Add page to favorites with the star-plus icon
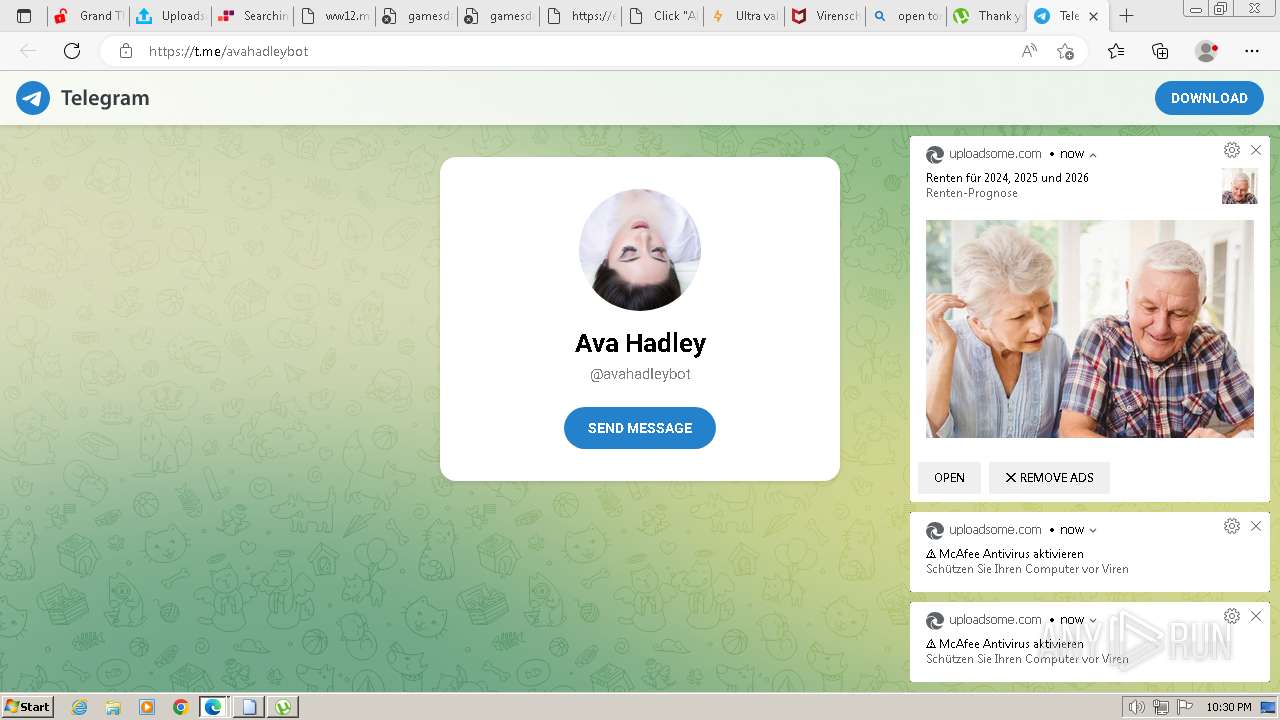The image size is (1280, 720). [x=1065, y=51]
